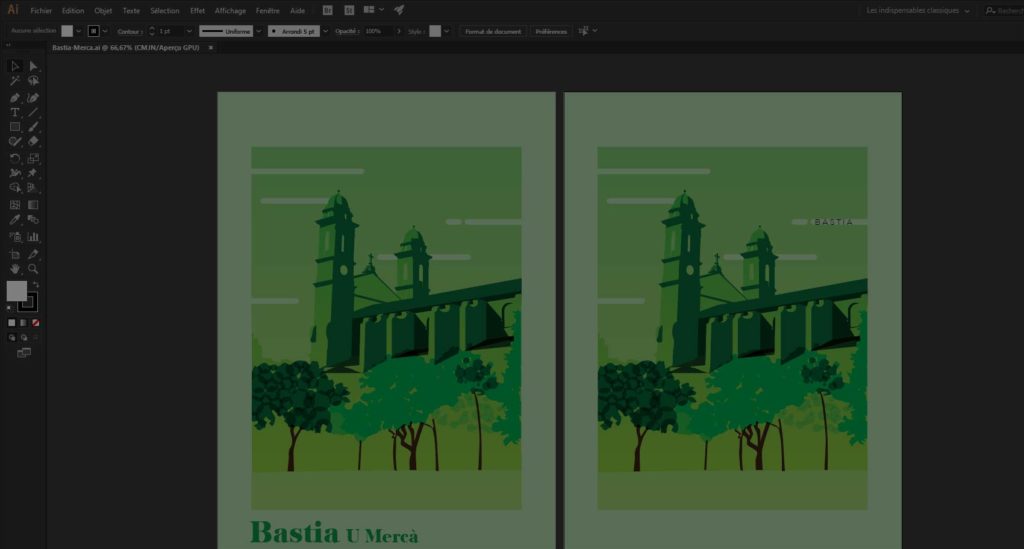Viewport: 1024px width, 549px height.
Task: Select the Selection arrow tool
Action: click(15, 66)
